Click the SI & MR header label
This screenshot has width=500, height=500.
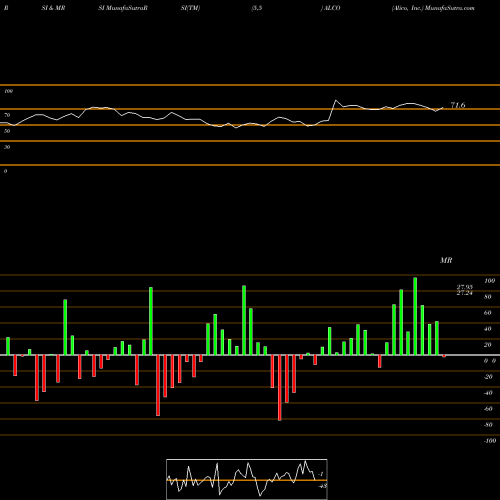pyautogui.click(x=53, y=8)
